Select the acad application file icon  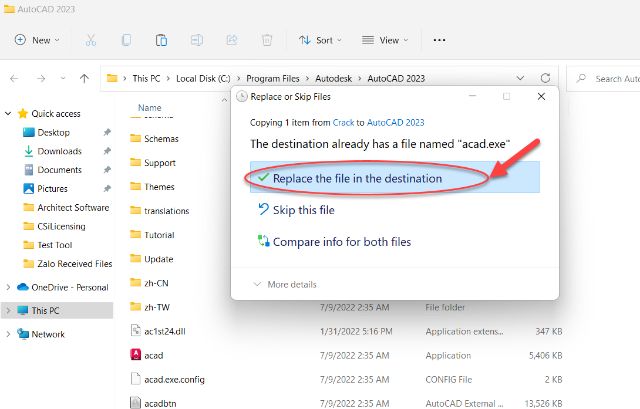(136, 355)
